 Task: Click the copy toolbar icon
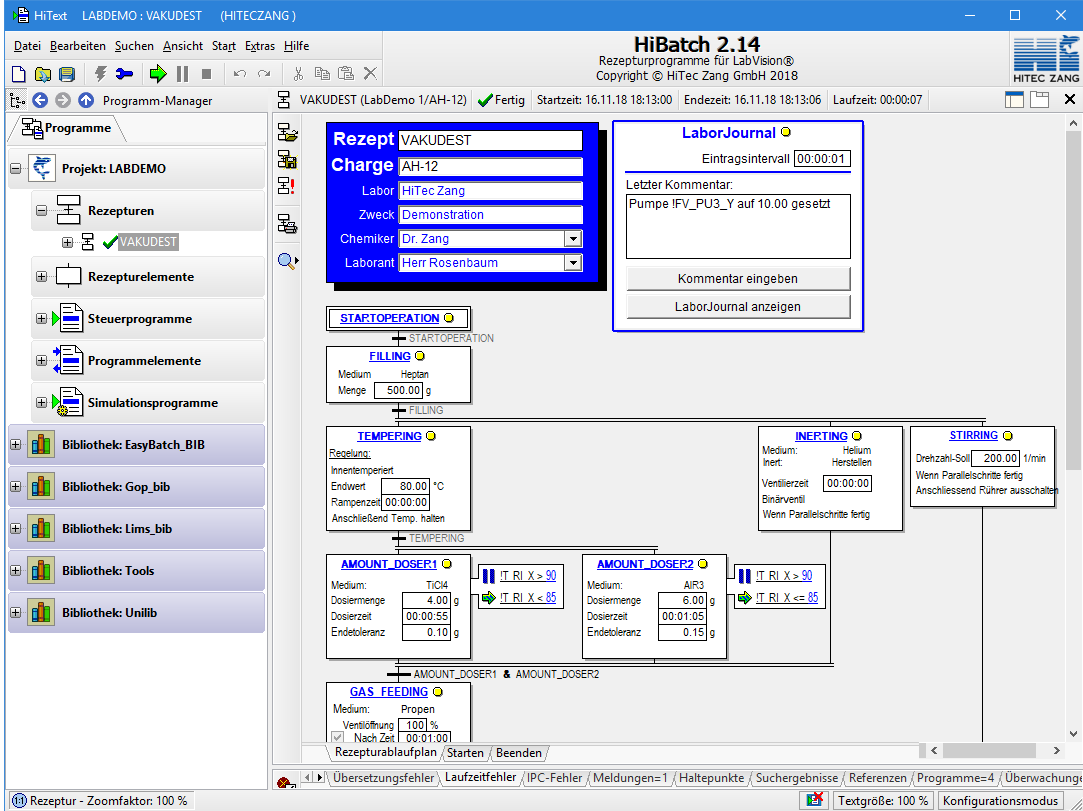[322, 73]
